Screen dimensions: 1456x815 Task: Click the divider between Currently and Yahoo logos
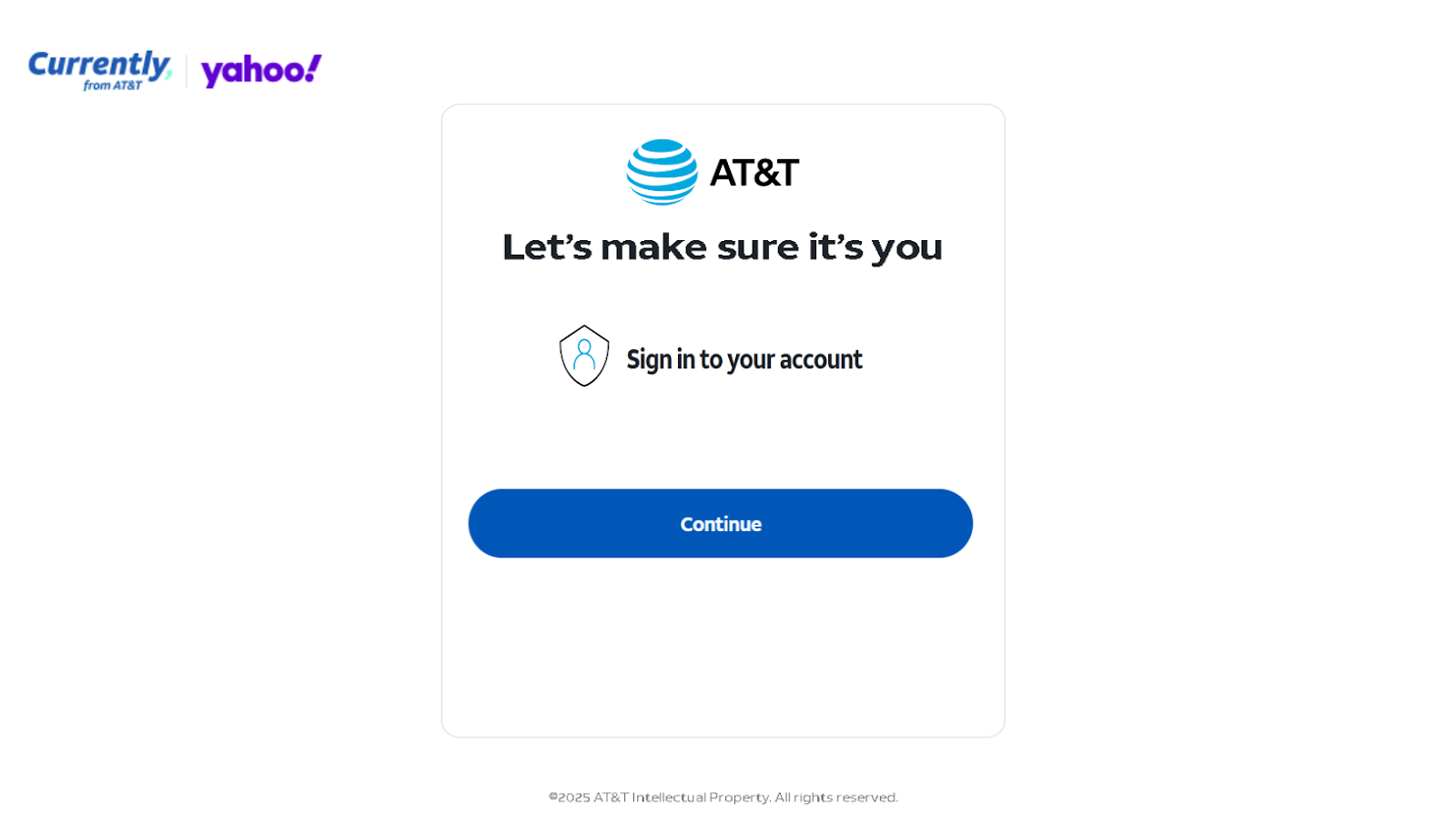pos(187,71)
